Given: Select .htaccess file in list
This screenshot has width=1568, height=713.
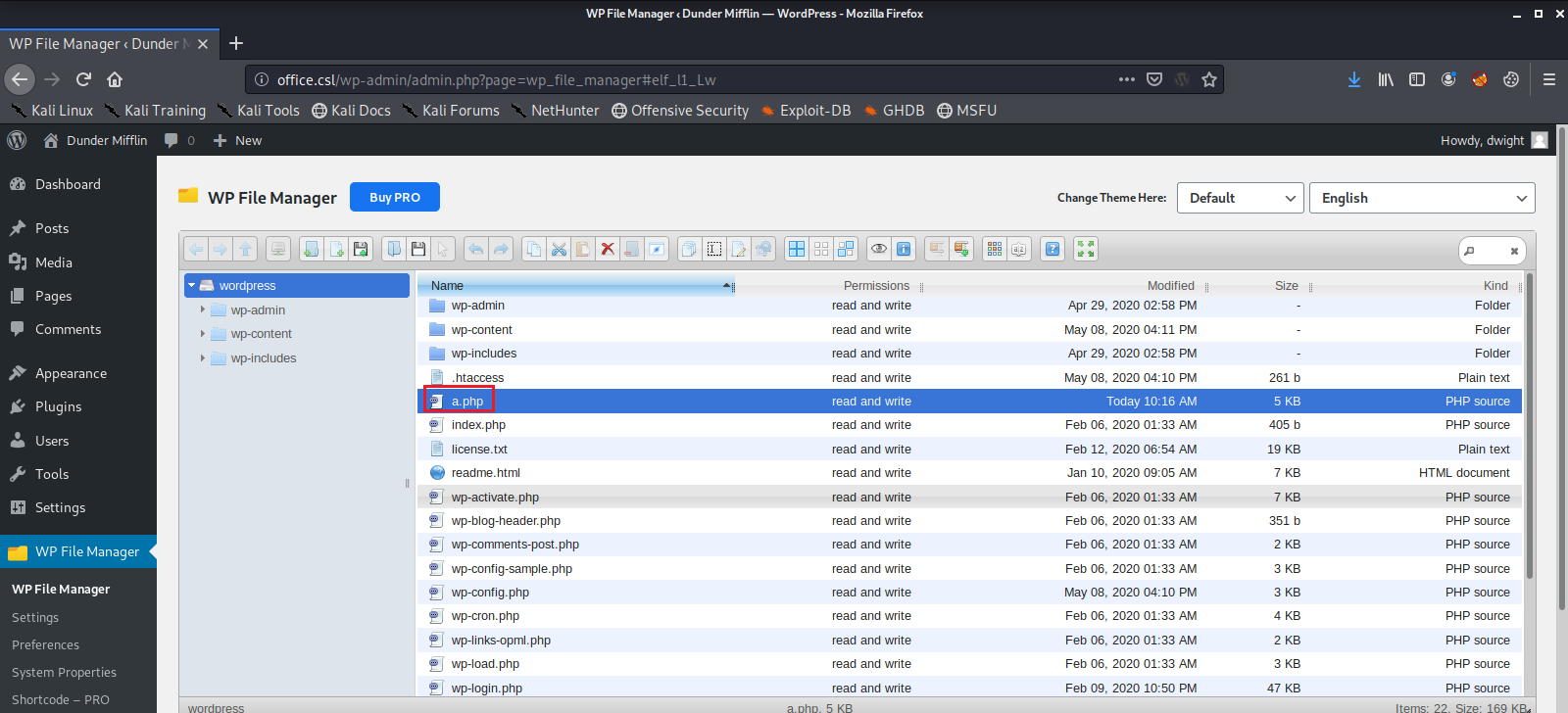Looking at the screenshot, I should (x=969, y=377).
